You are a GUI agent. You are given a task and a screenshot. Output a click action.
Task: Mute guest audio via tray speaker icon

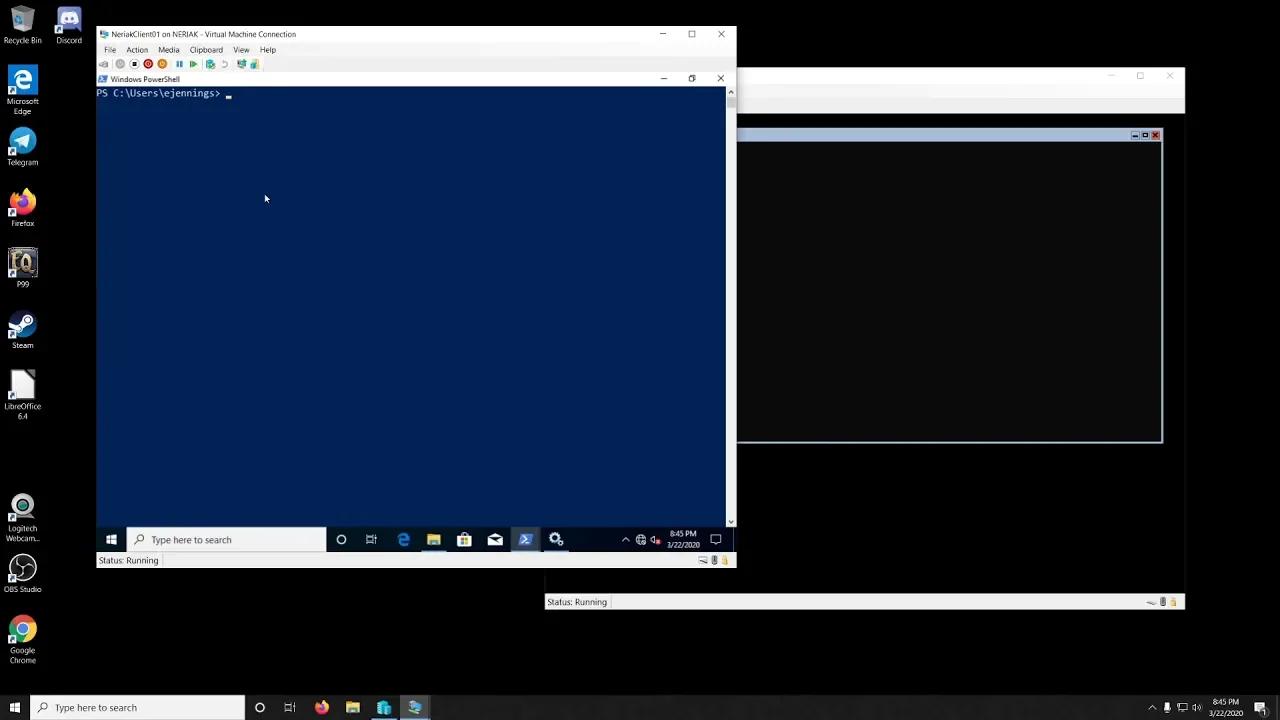point(655,540)
